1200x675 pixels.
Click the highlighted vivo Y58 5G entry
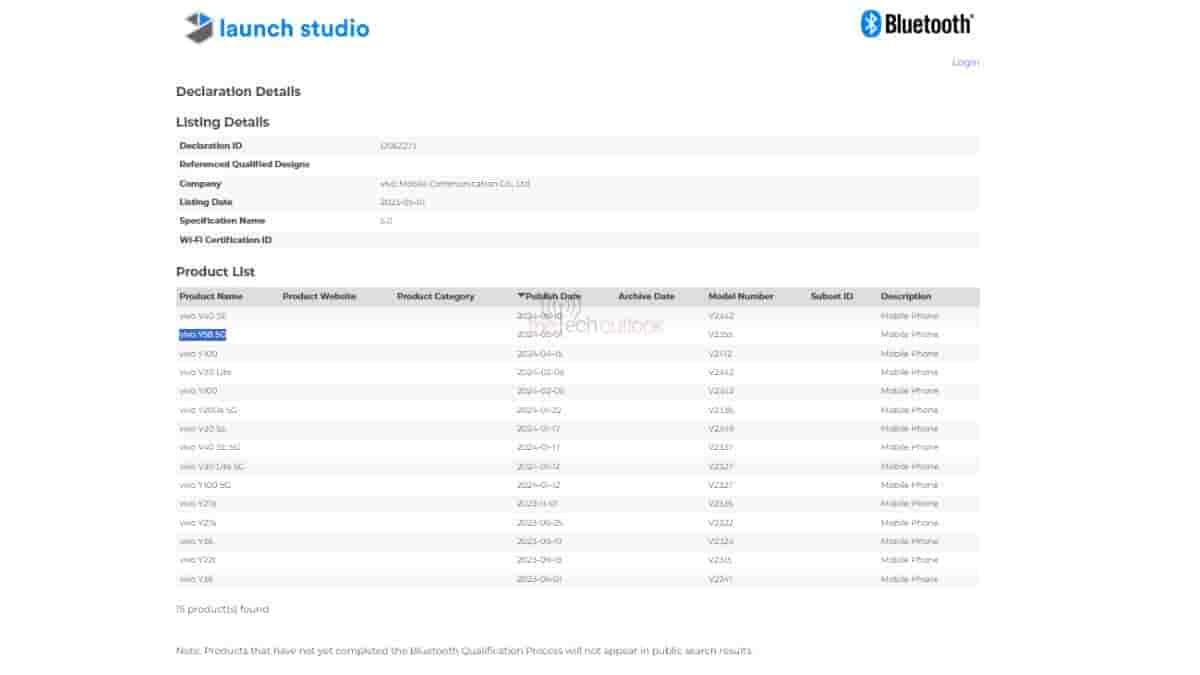pos(202,335)
